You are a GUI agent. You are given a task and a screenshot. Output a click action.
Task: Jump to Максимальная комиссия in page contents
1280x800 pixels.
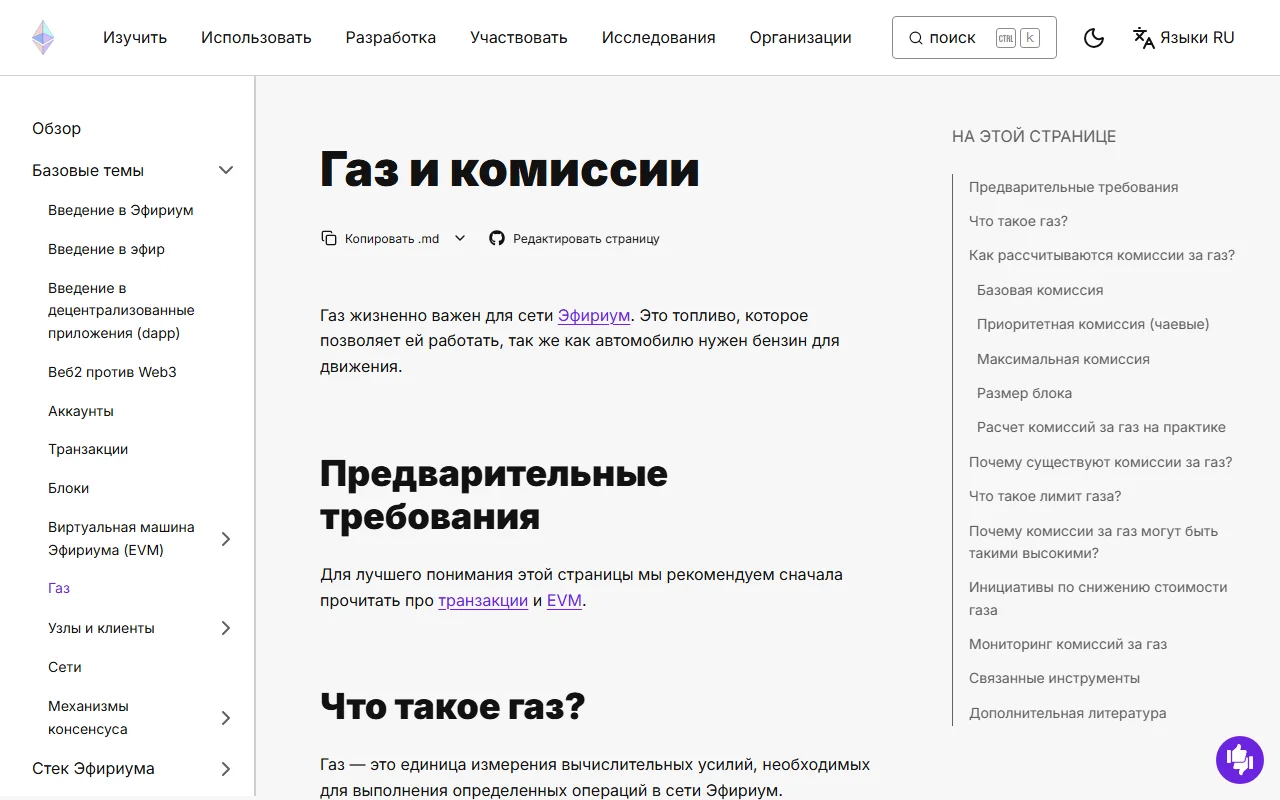[1063, 359]
